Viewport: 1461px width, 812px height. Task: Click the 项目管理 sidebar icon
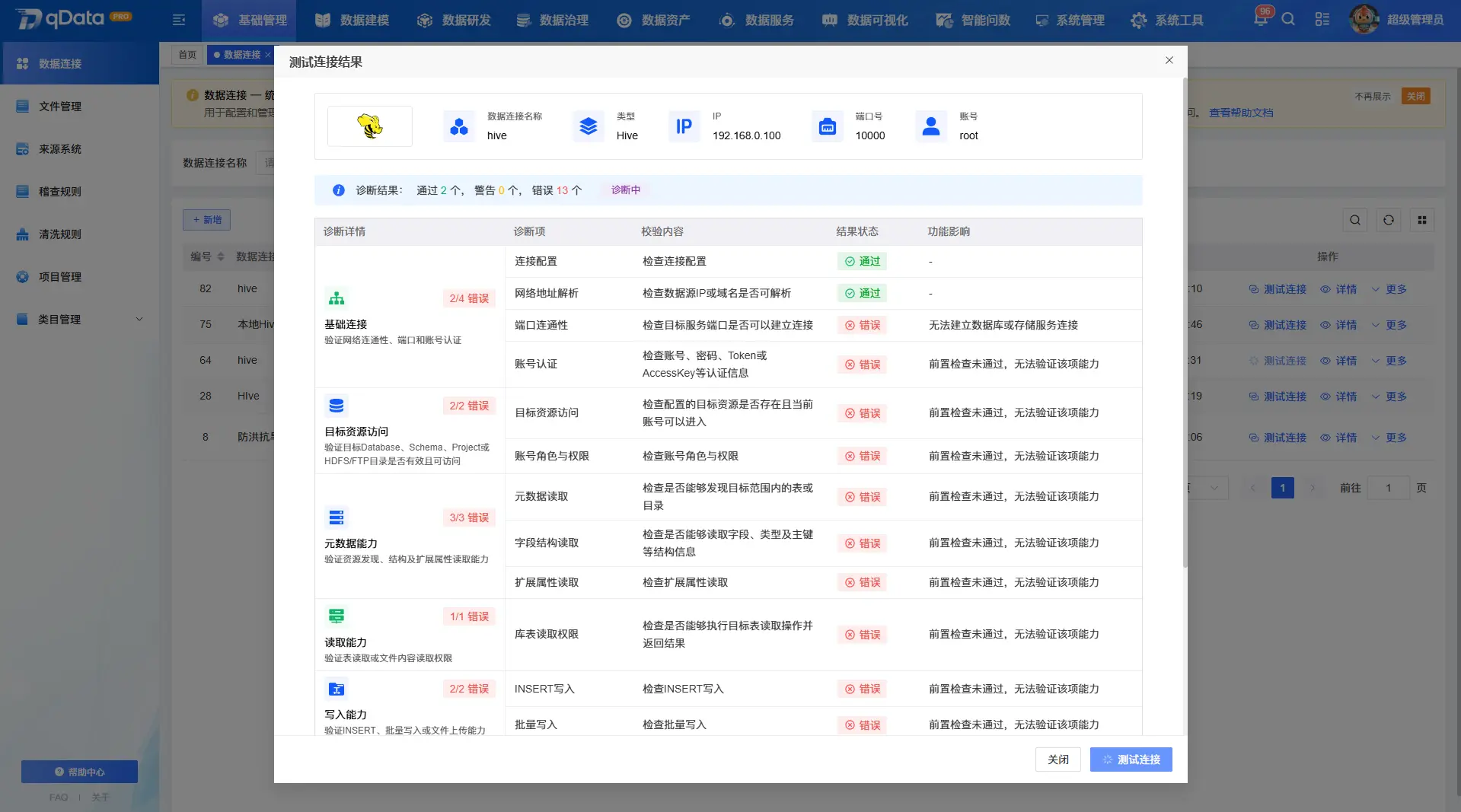click(23, 277)
